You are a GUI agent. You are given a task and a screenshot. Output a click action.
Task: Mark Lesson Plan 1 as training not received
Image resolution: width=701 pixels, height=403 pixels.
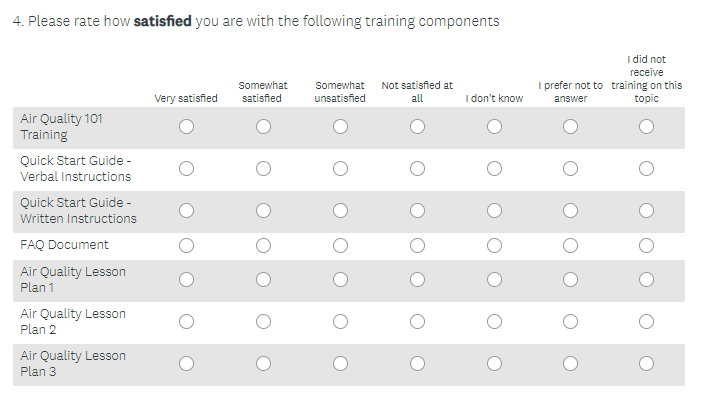click(647, 280)
